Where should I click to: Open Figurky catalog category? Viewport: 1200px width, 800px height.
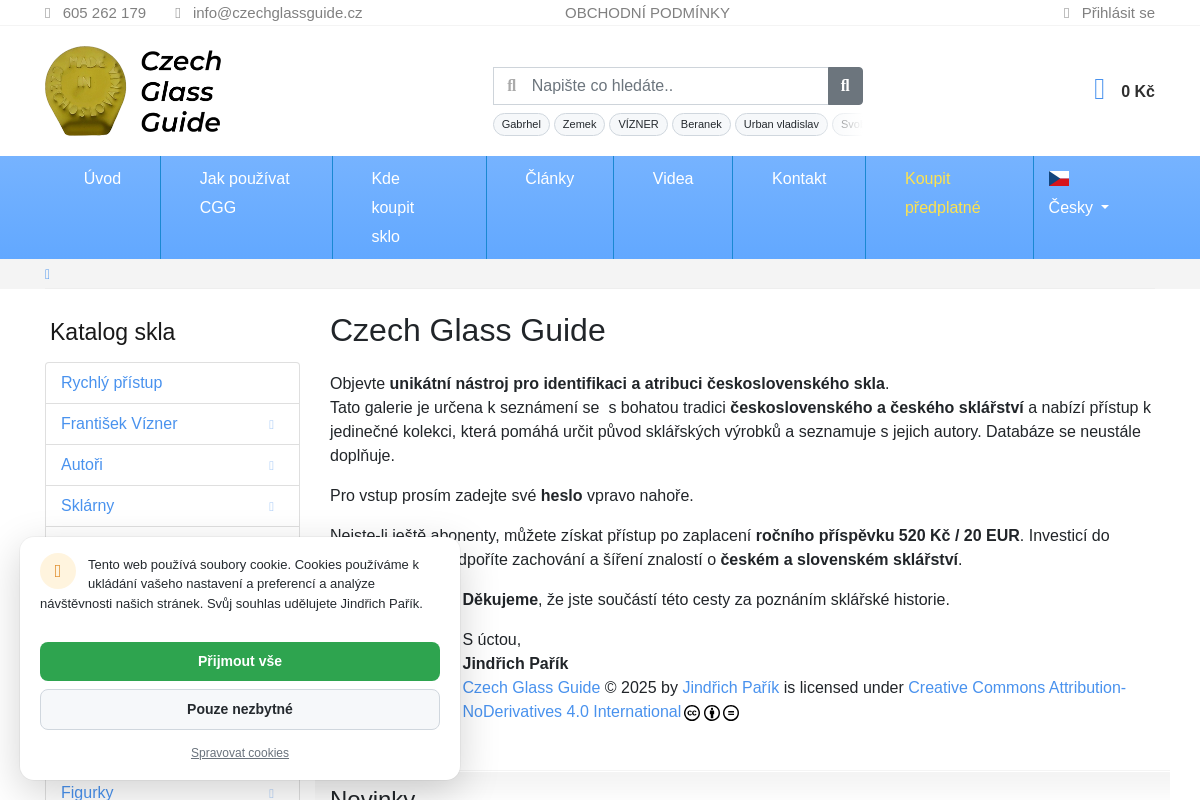pyautogui.click(x=87, y=792)
